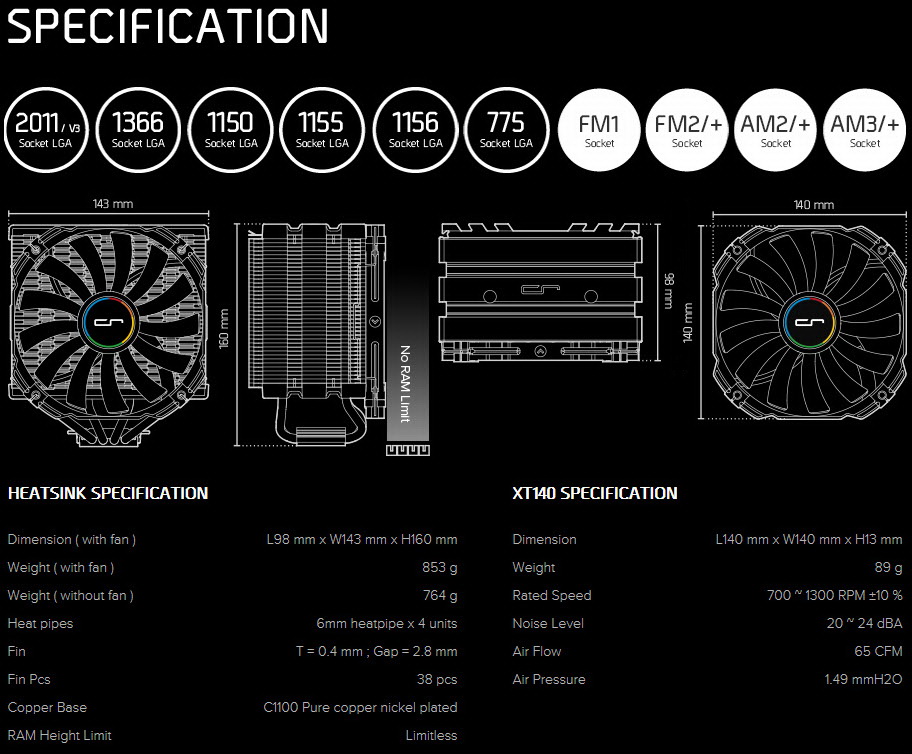Click the XT140 'Weight' label
Viewport: 912px width, 754px height.
534,568
